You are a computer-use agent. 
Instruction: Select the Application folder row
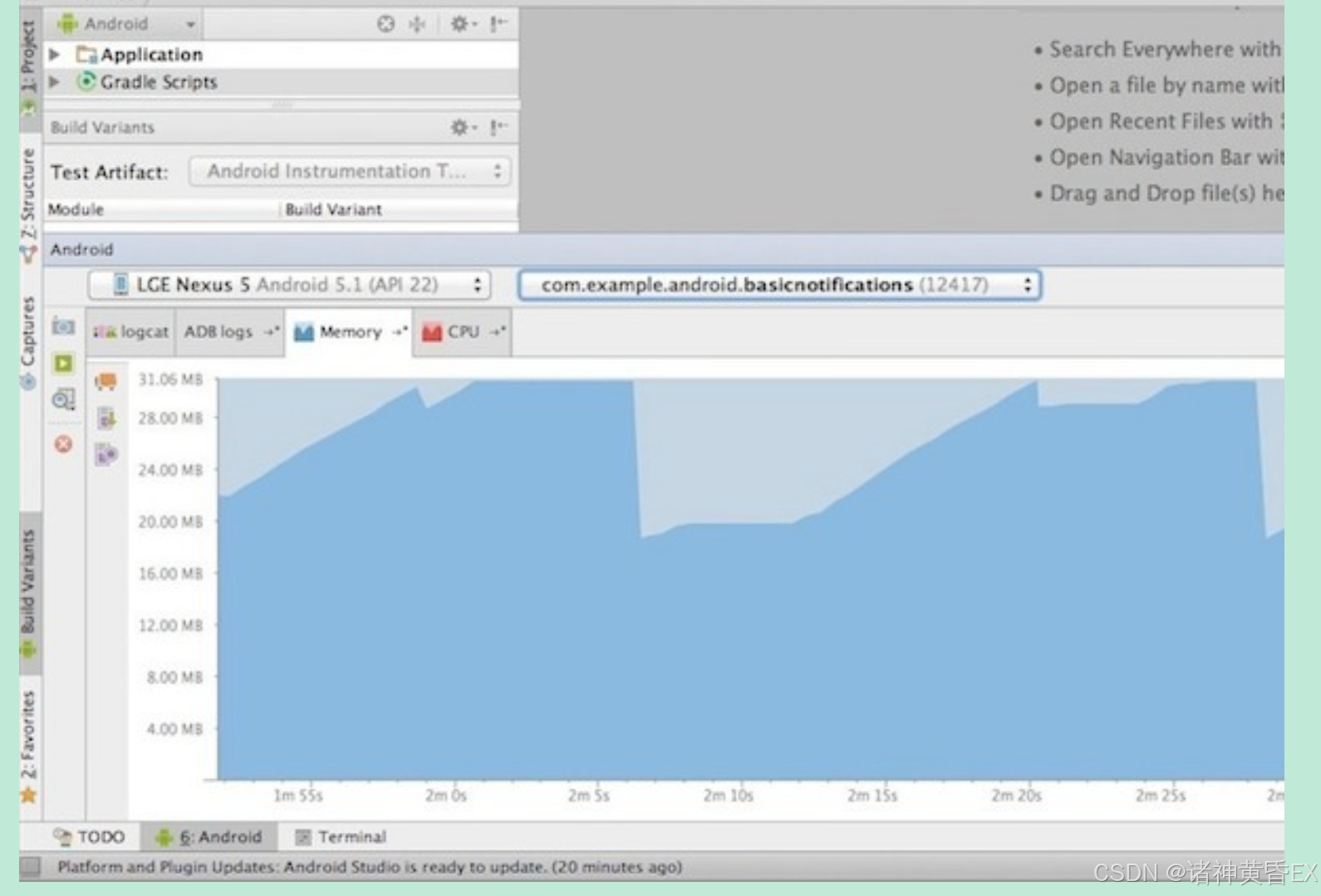pos(282,55)
